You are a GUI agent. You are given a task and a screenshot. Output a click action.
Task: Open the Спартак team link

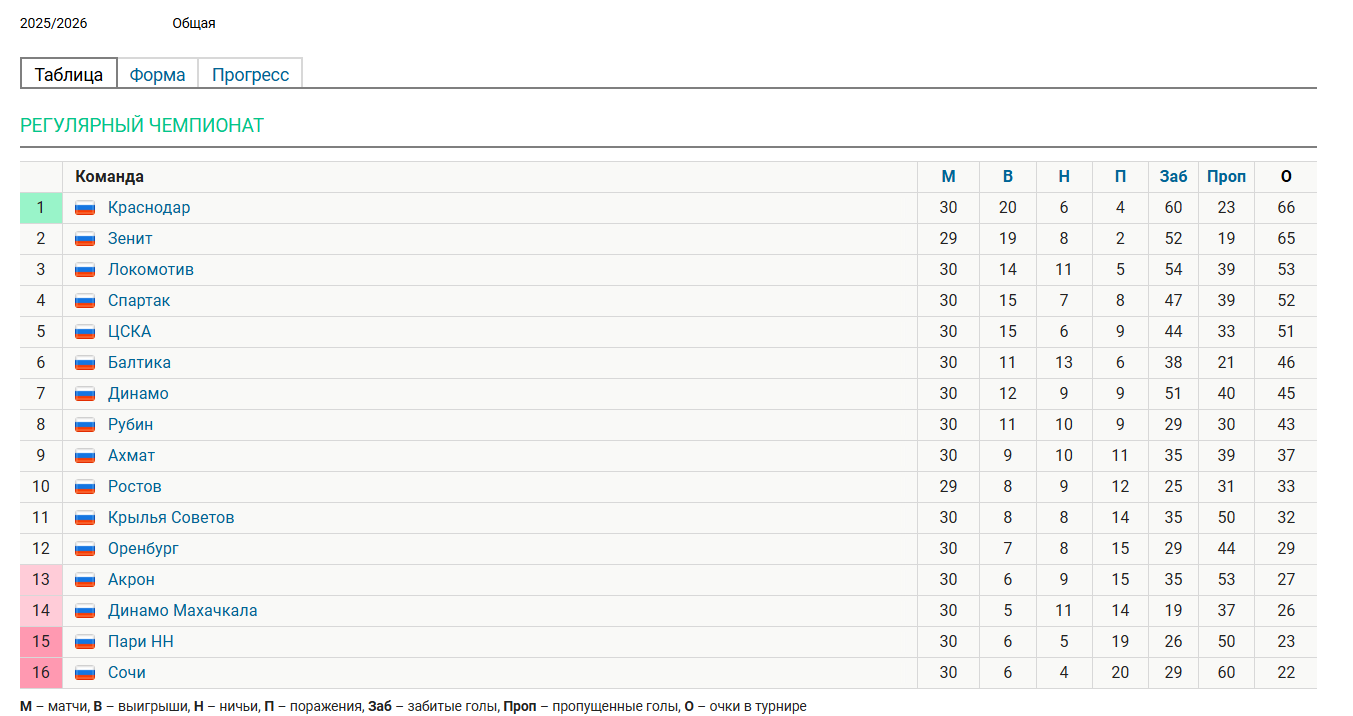(x=139, y=301)
